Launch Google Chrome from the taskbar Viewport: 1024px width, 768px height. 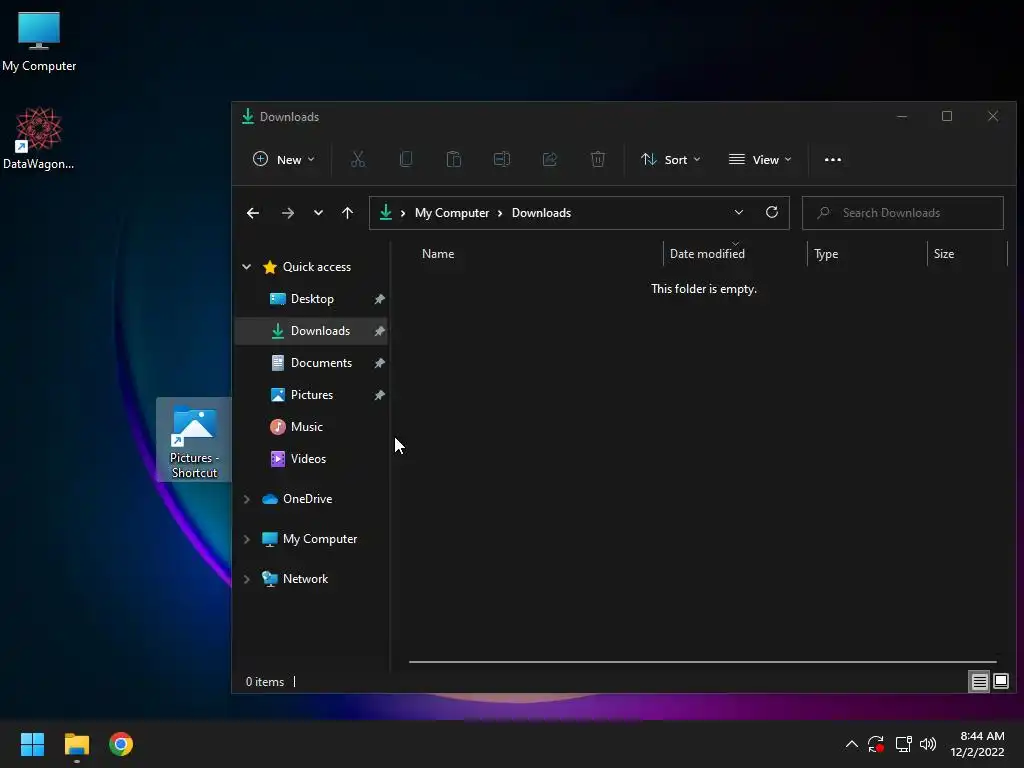click(x=121, y=744)
